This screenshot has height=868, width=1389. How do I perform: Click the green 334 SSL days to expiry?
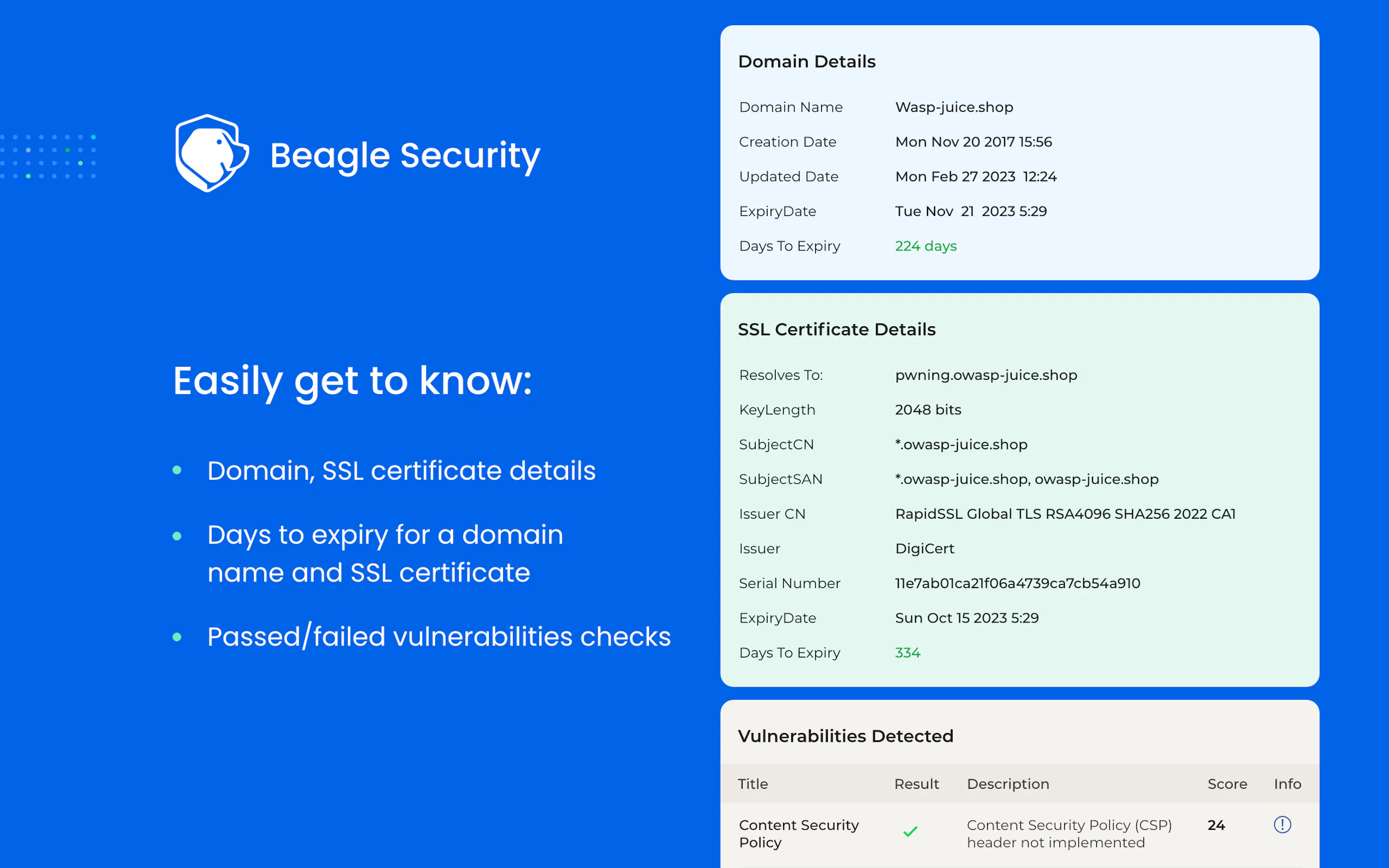907,653
